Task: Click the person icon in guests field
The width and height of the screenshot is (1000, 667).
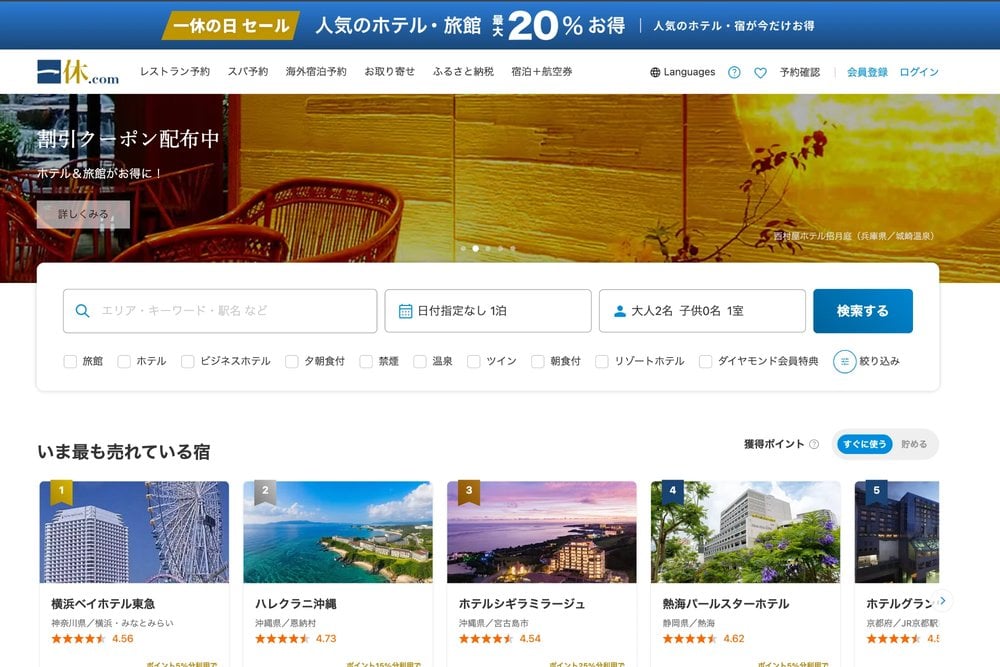Action: tap(619, 311)
